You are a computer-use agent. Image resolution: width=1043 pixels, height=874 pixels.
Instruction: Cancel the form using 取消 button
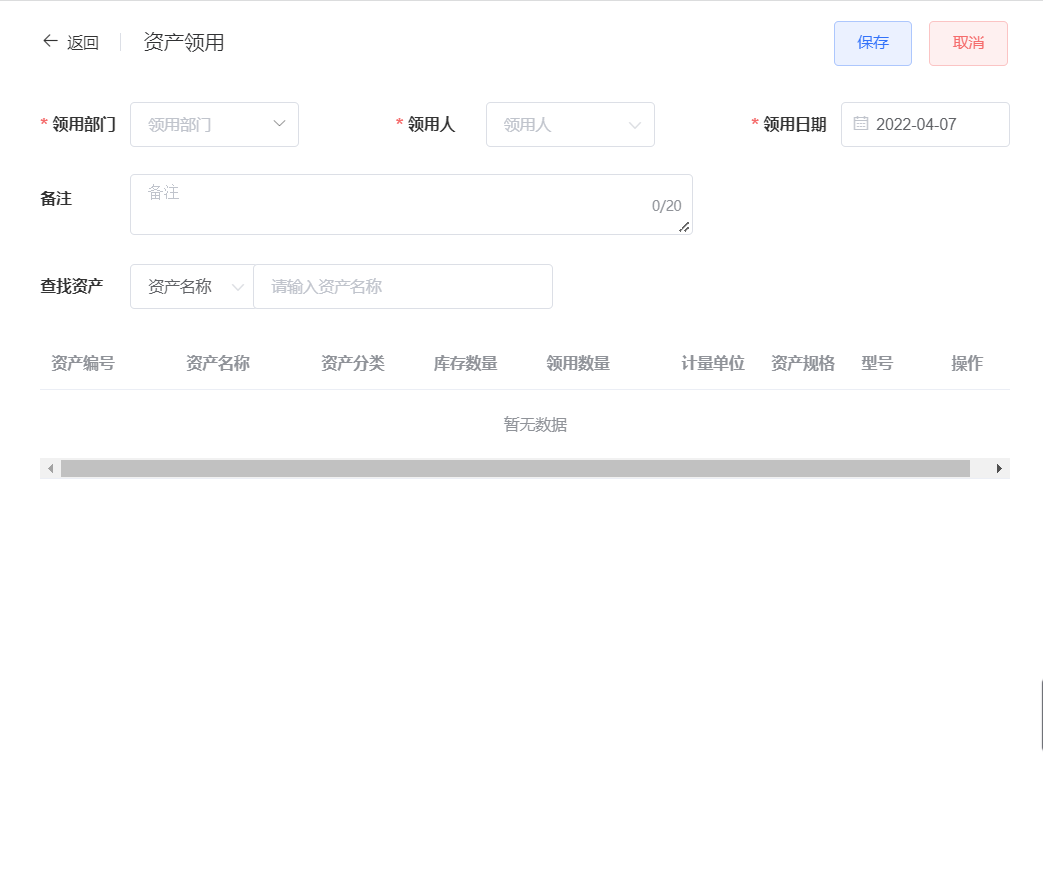coord(968,43)
